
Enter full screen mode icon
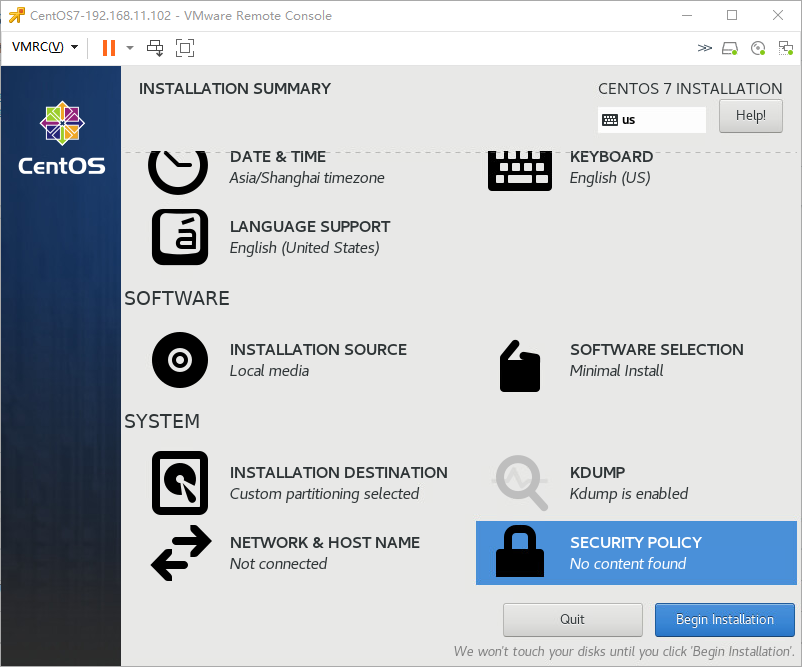point(185,48)
